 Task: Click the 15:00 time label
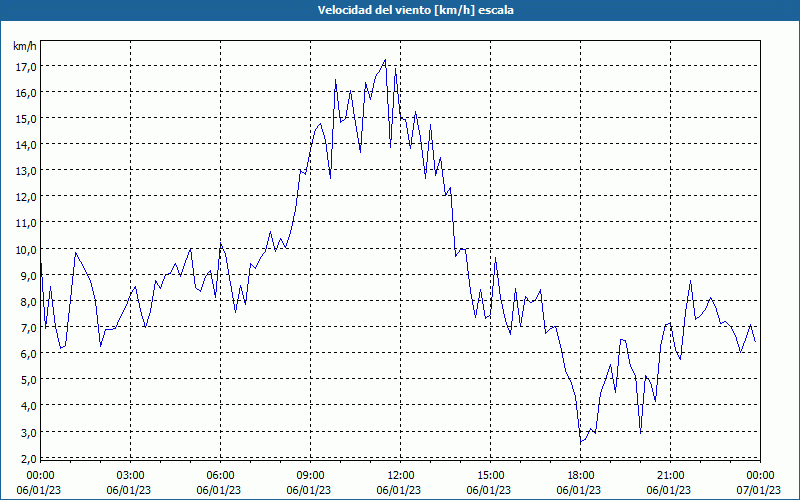point(490,476)
